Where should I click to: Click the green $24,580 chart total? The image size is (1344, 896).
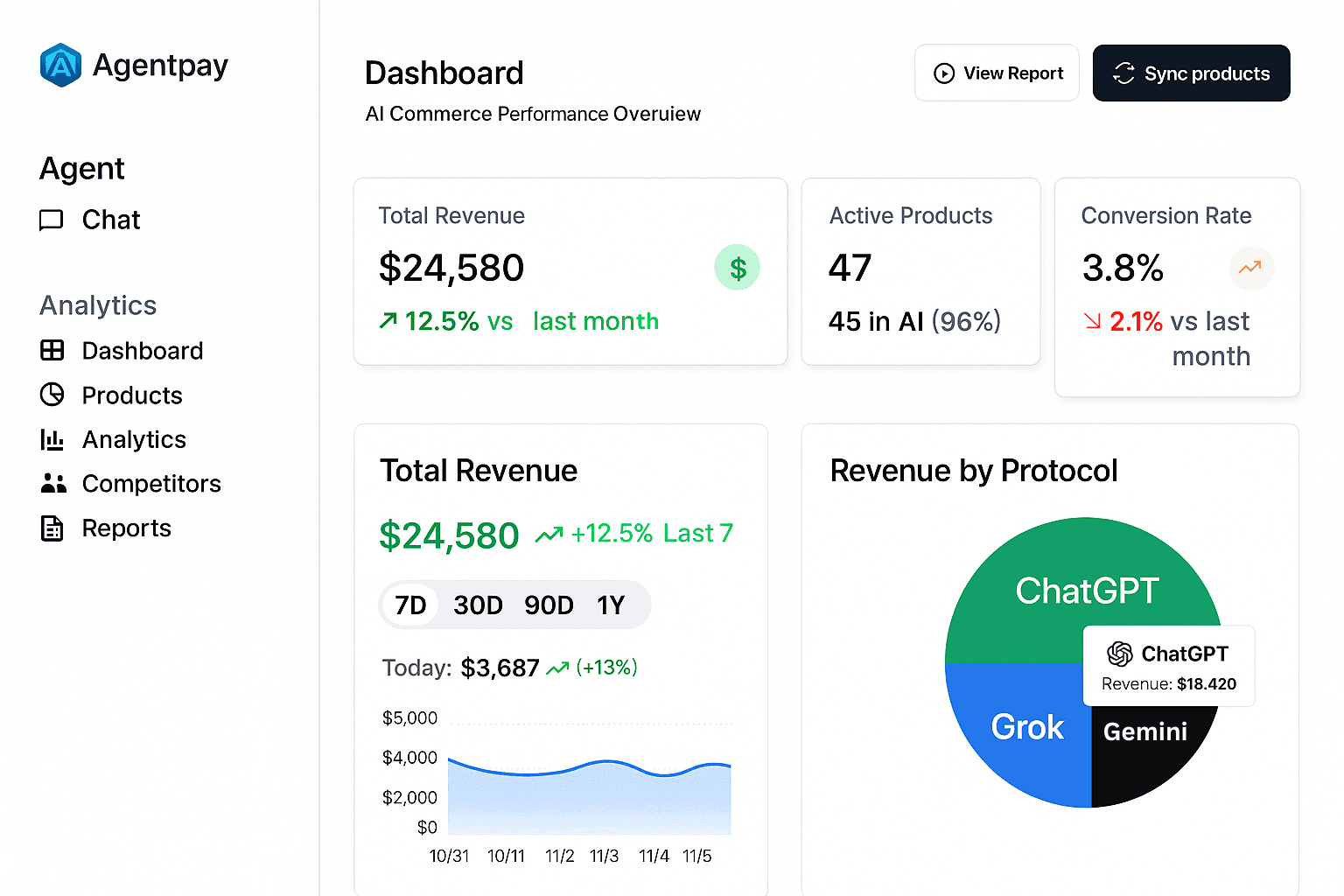(x=449, y=535)
